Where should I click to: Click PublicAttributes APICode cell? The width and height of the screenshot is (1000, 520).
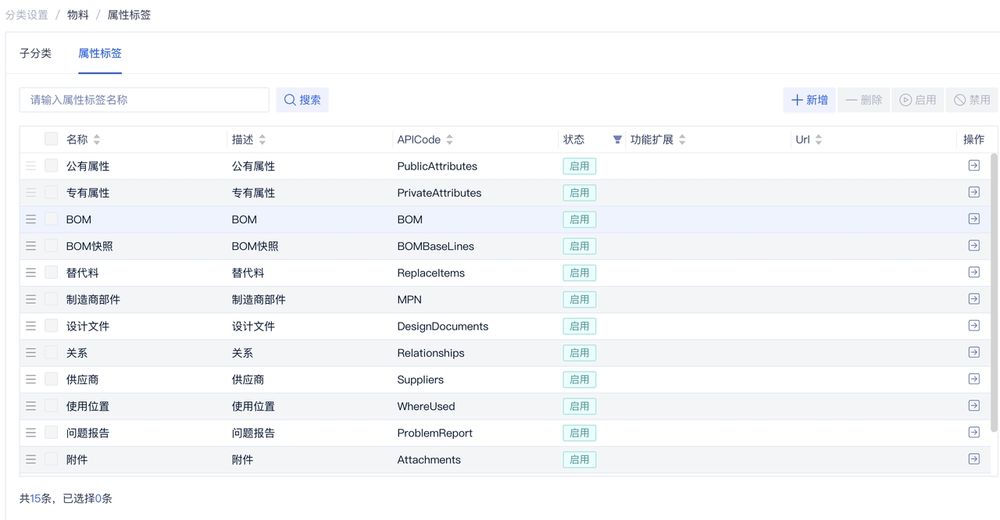pyautogui.click(x=437, y=166)
